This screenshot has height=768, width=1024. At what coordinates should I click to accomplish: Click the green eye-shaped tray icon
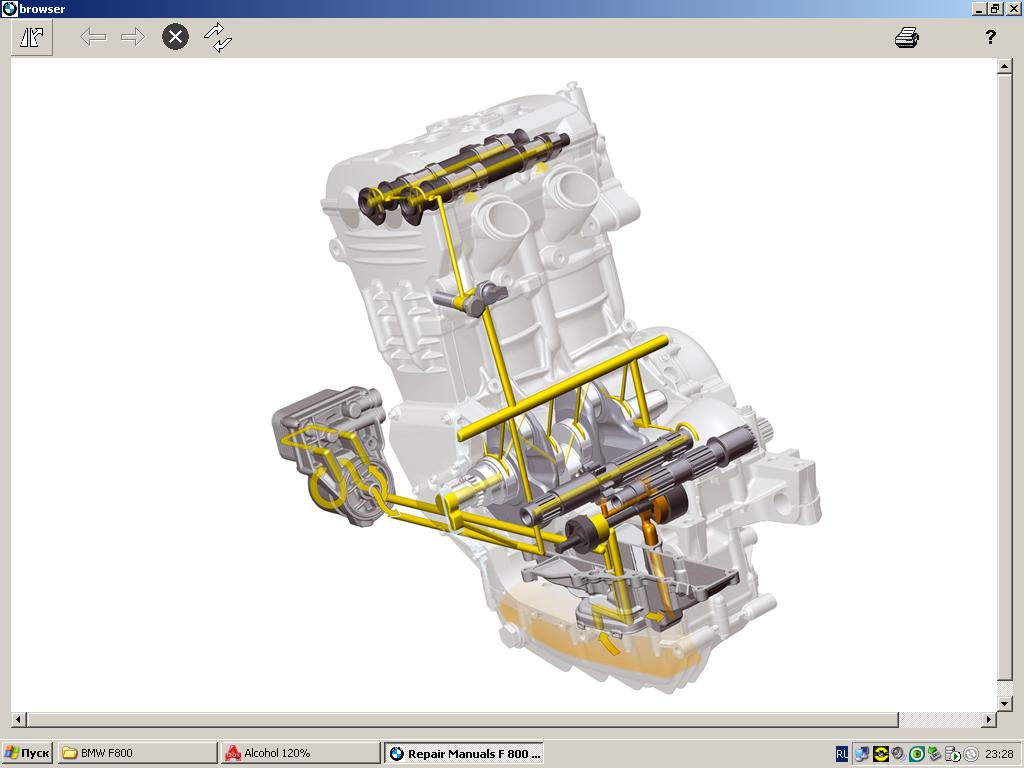916,754
